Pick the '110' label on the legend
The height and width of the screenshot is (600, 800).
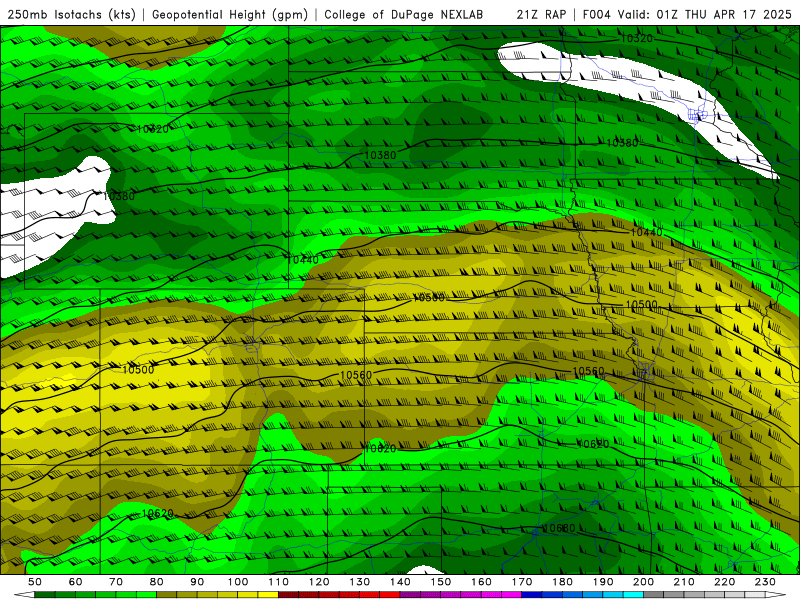point(279,582)
